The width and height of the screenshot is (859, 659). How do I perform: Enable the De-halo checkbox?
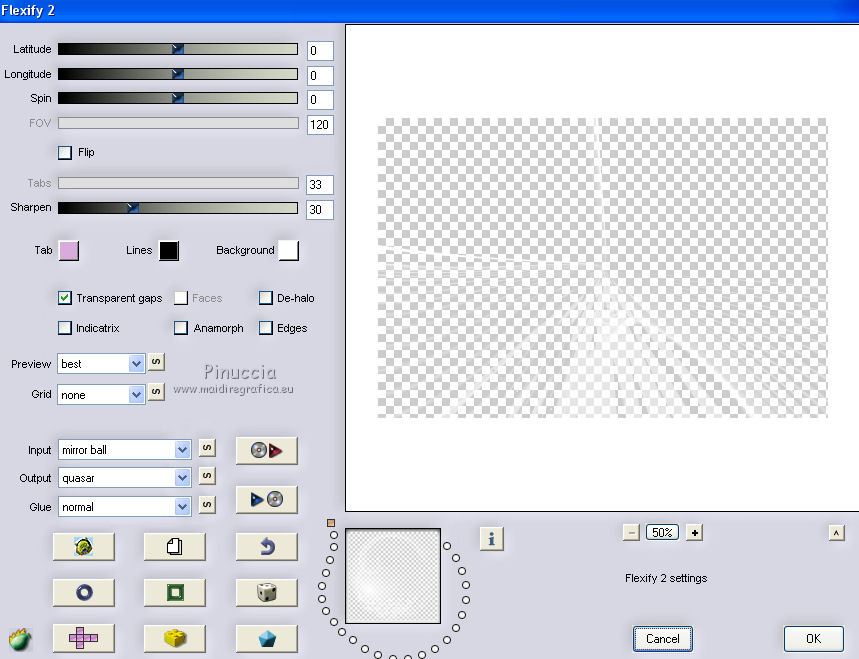tap(266, 297)
